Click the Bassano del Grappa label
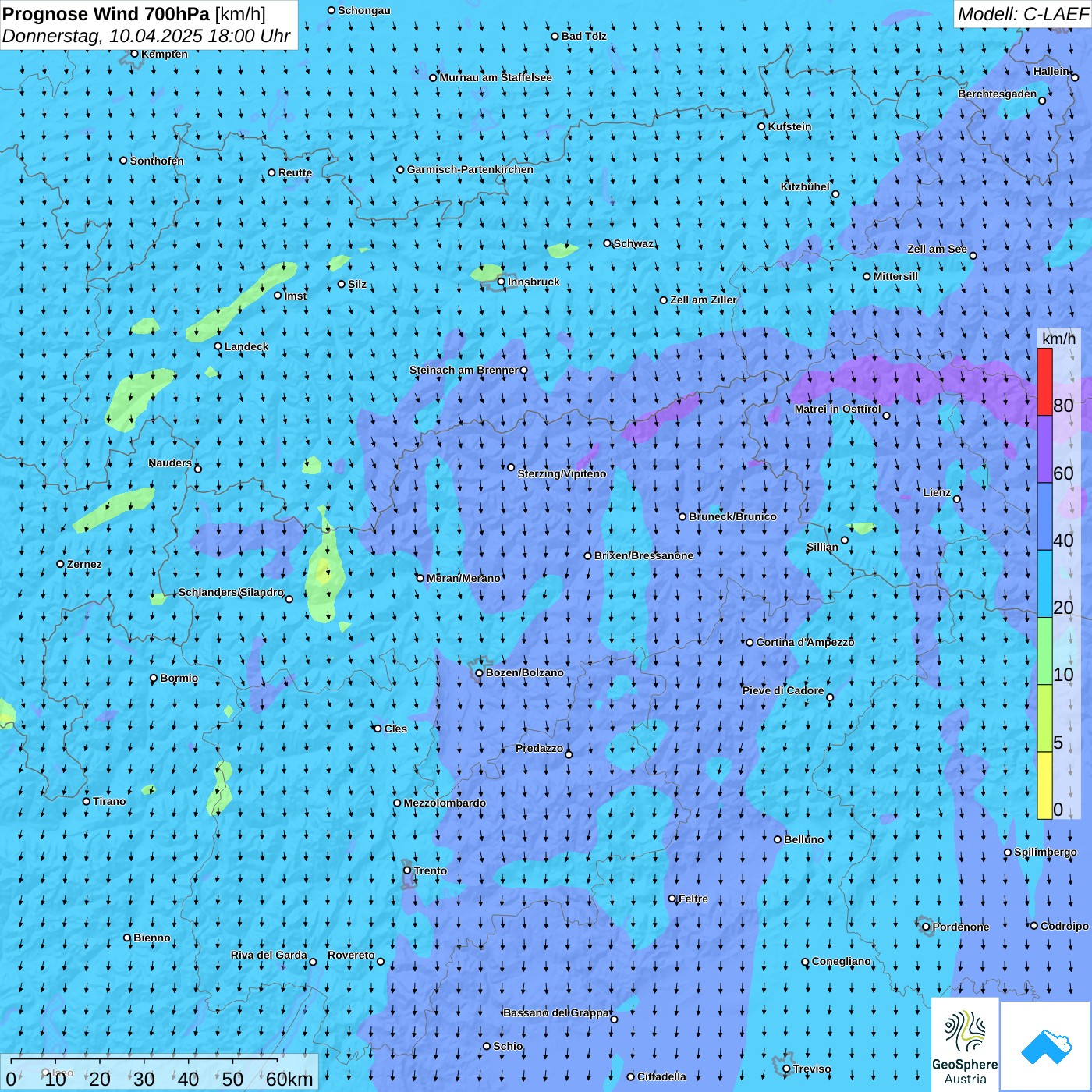 [x=556, y=1012]
